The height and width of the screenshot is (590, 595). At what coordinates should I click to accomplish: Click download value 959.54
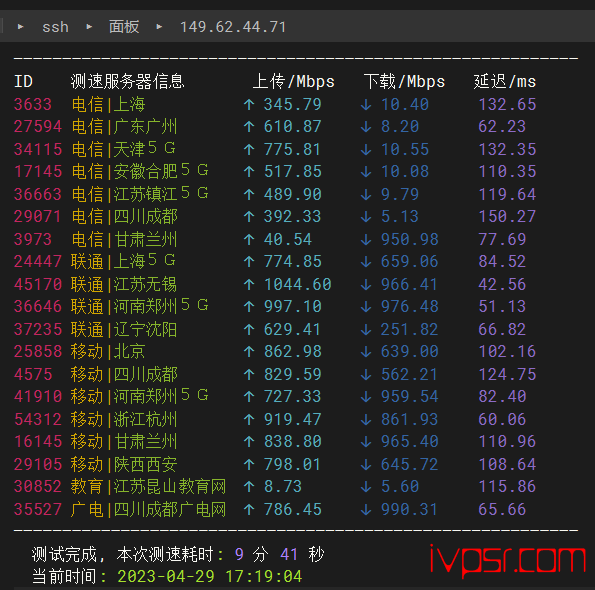410,396
